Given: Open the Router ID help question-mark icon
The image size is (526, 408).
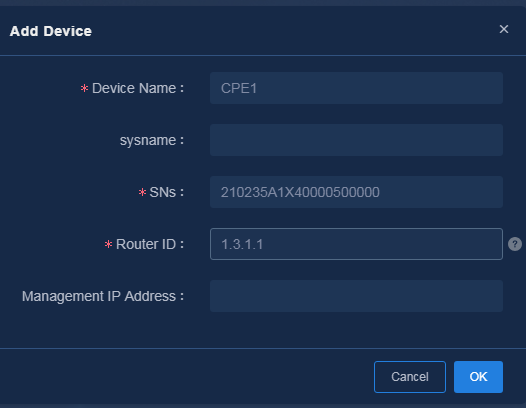Looking at the screenshot, I should click(x=515, y=244).
